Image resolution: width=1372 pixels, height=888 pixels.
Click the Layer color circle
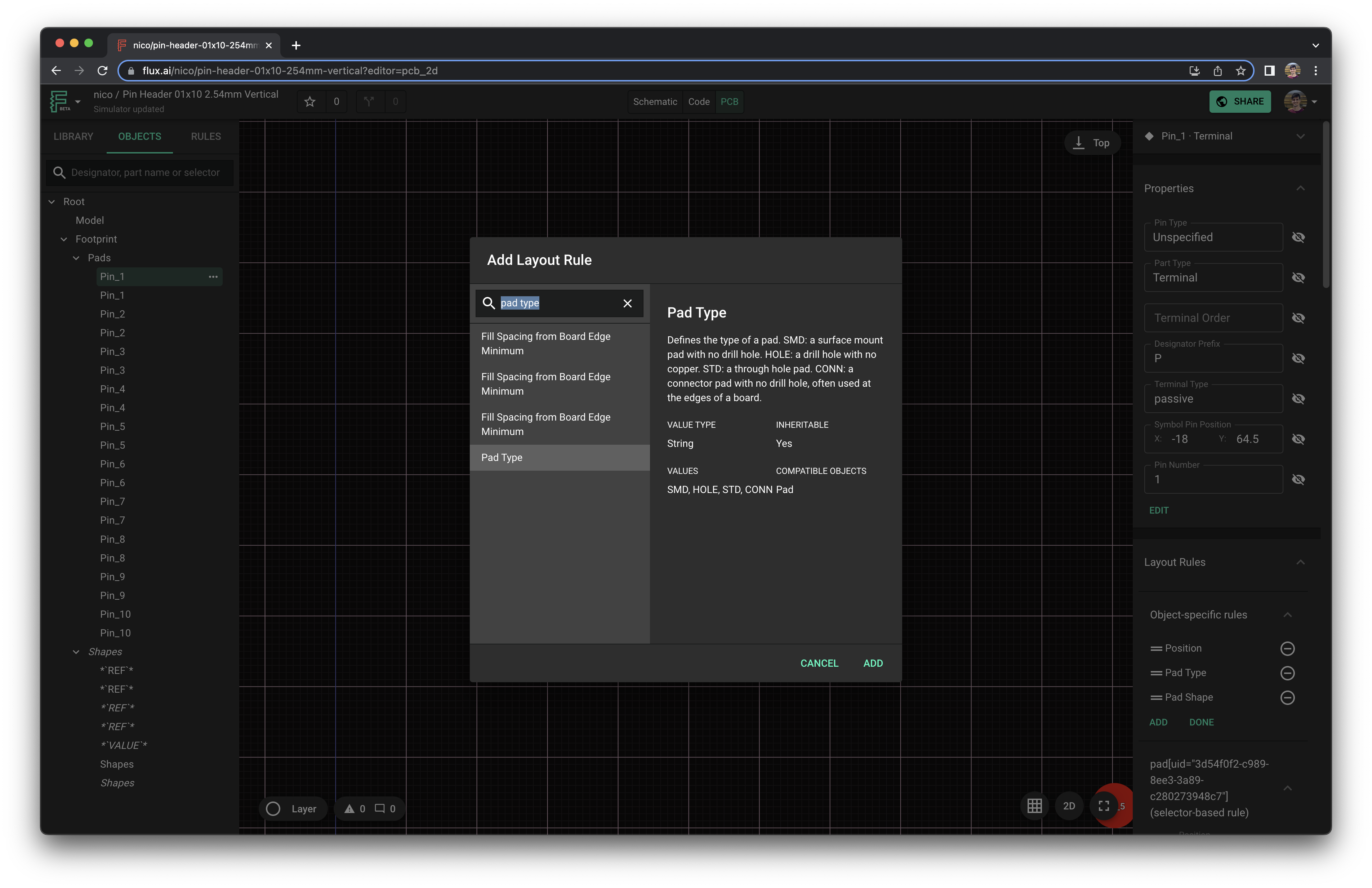point(273,808)
